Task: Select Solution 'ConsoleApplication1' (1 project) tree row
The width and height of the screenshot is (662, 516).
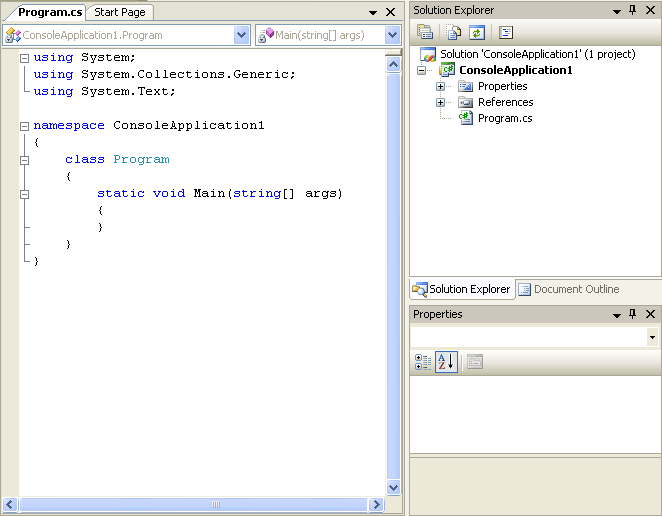Action: [537, 54]
